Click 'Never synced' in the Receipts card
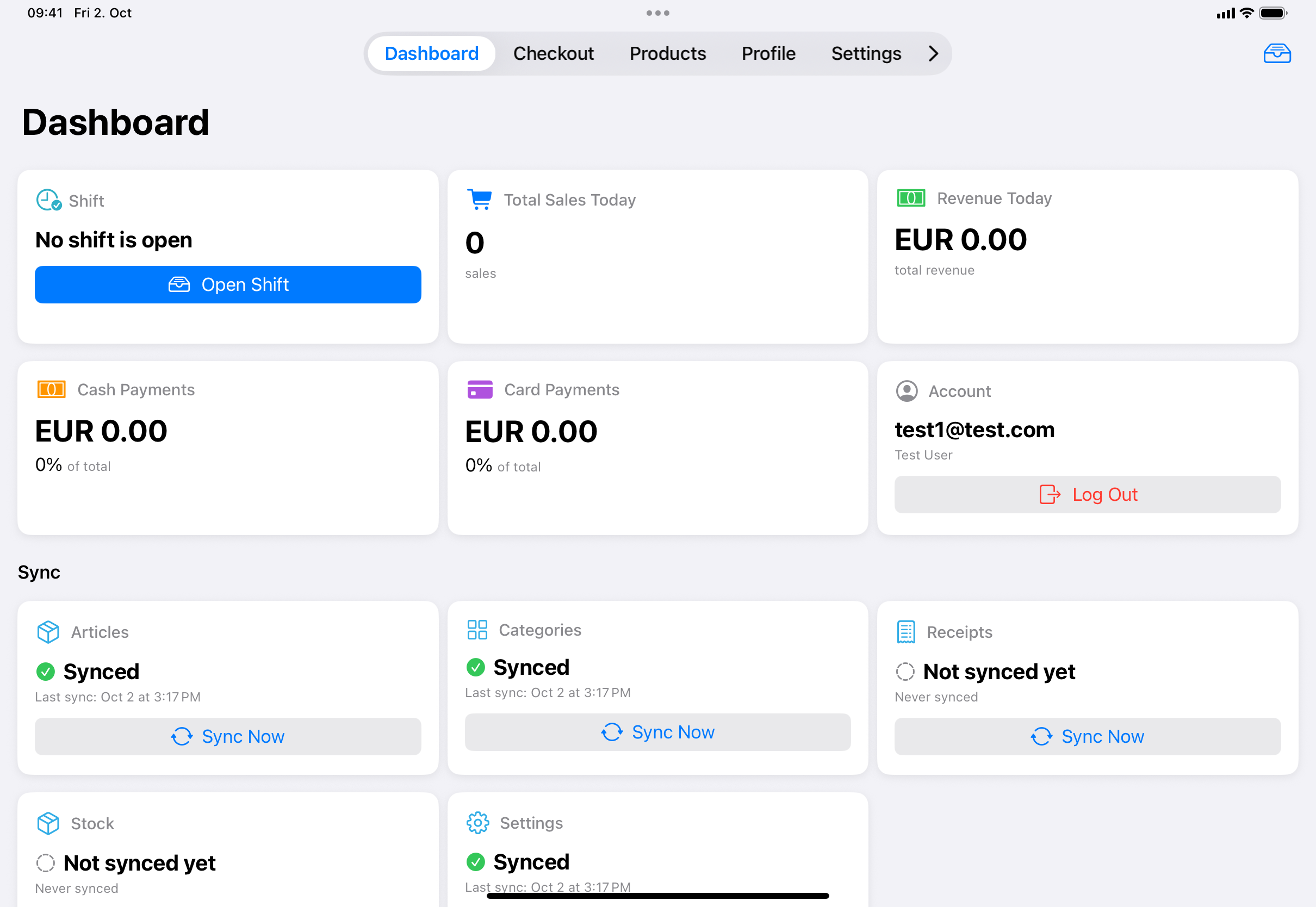The height and width of the screenshot is (907, 1316). click(935, 697)
